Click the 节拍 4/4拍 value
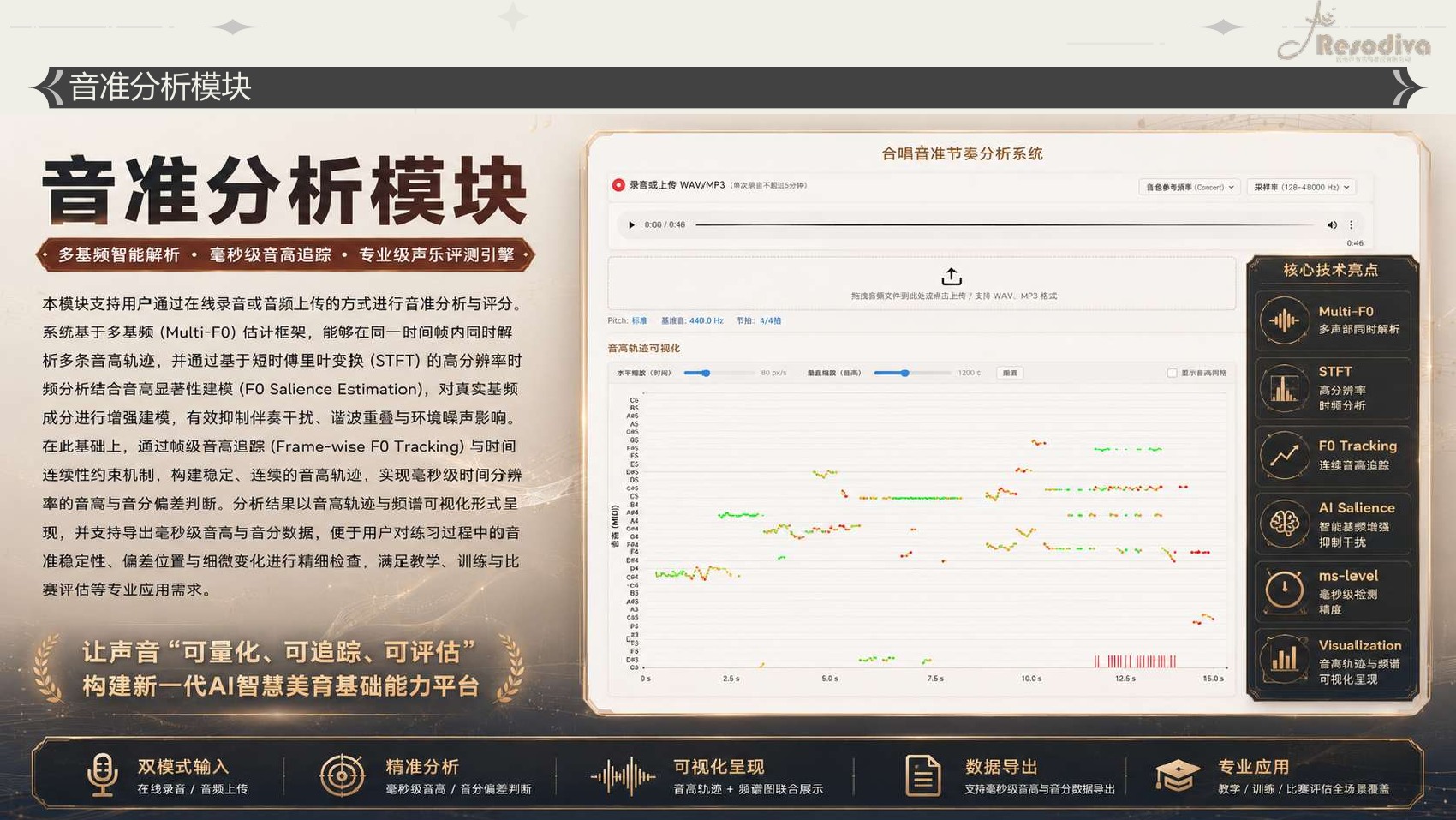Viewport: 1456px width, 820px height. tap(770, 320)
